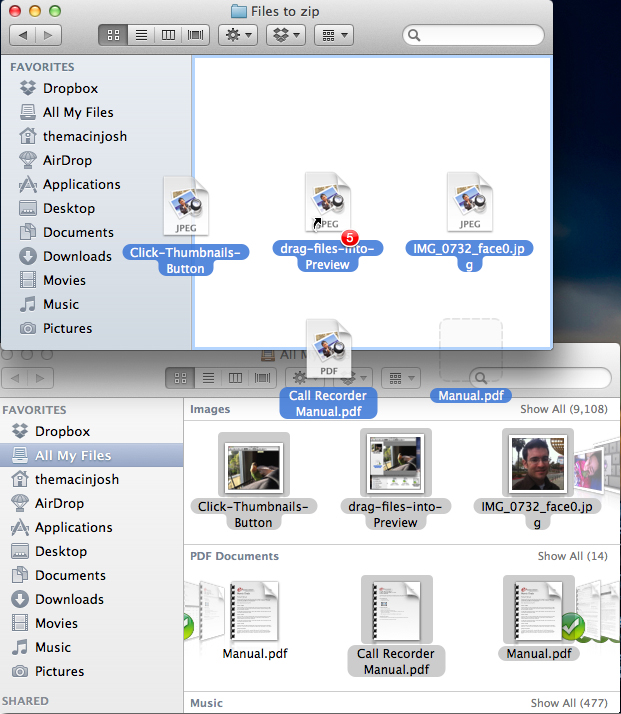Select highlighted All My Files in back window sidebar
Screen dimensions: 621x714
92,455
